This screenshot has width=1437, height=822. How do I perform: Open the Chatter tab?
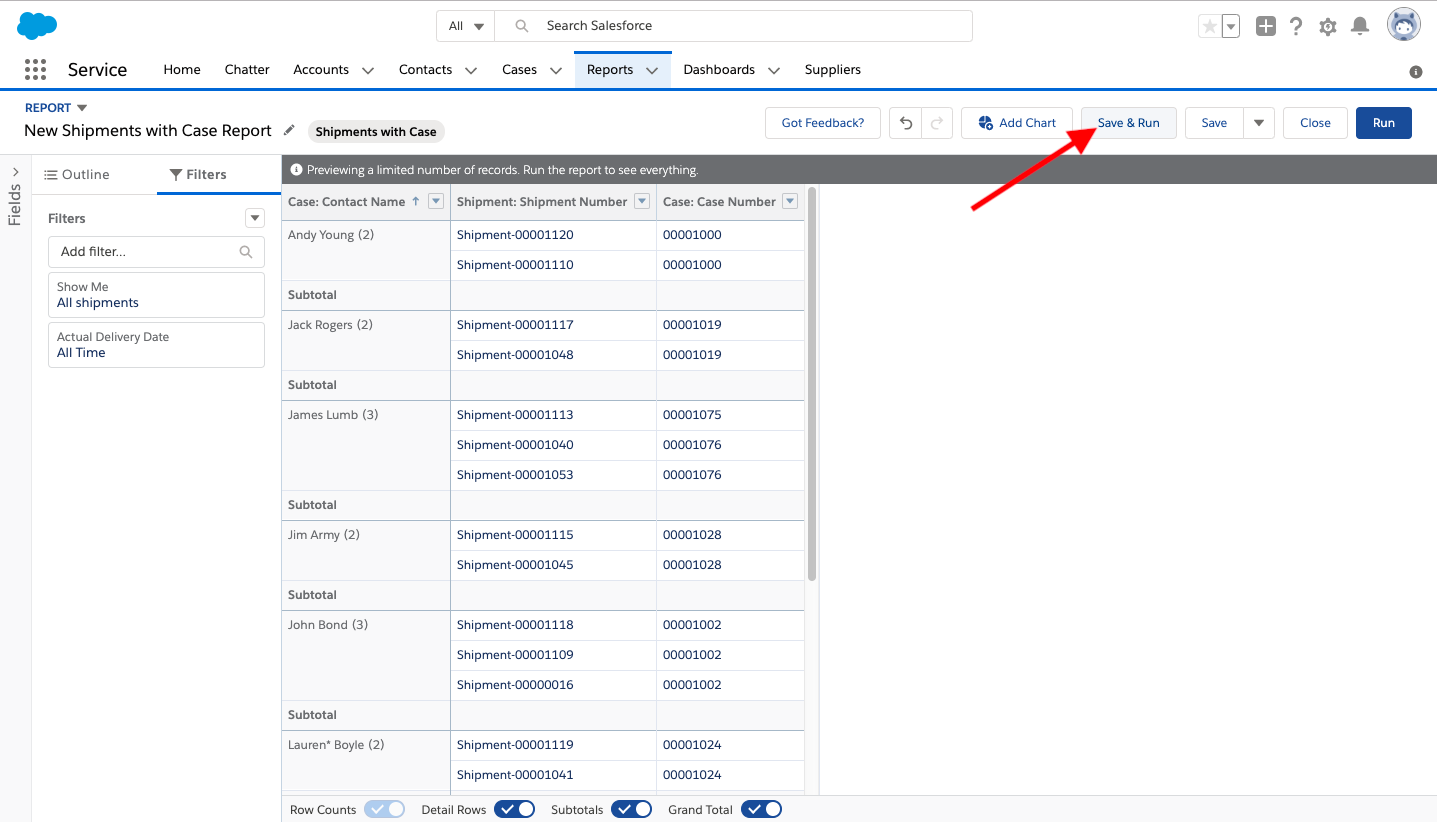(x=247, y=70)
